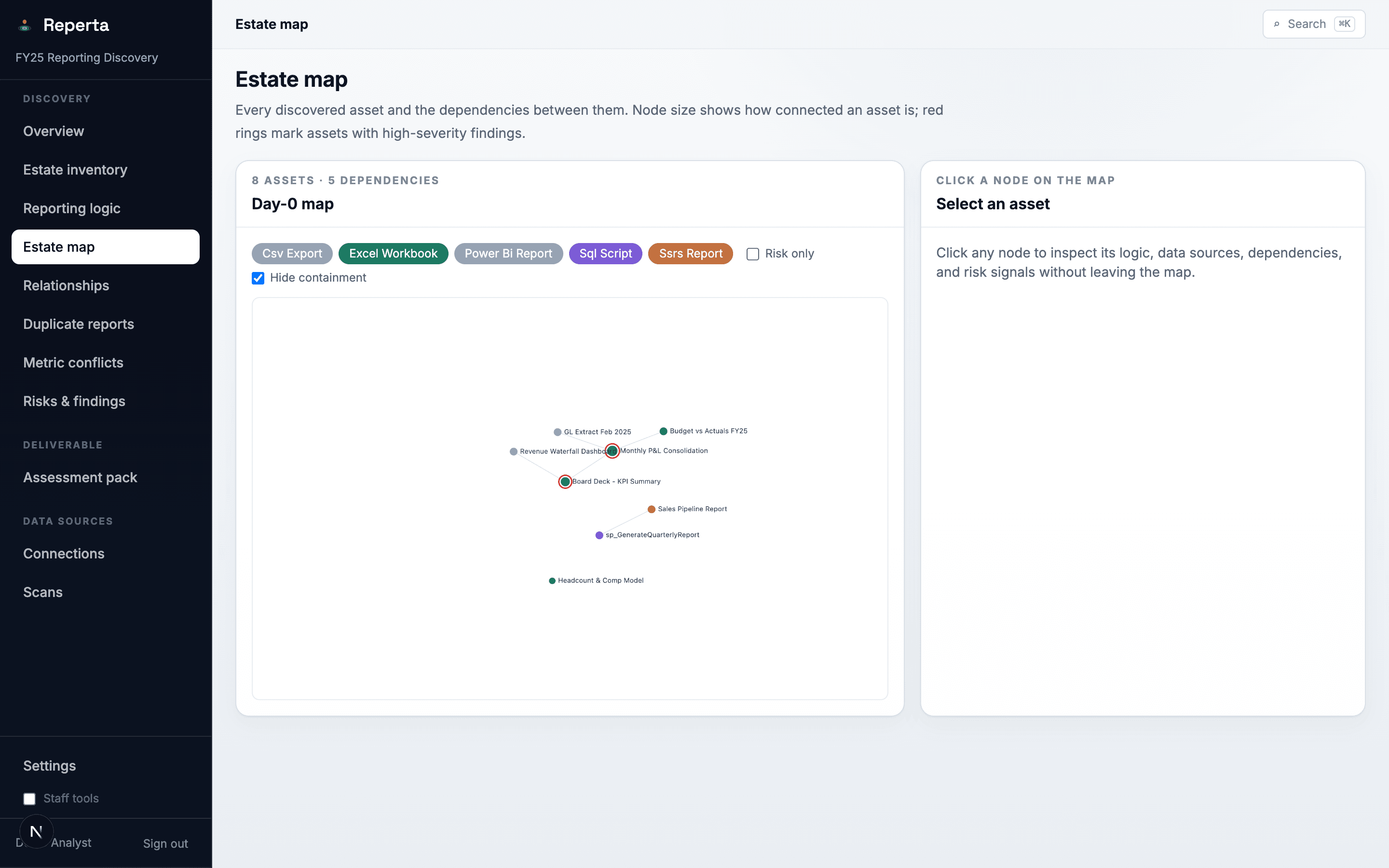Click the Search box in header
The image size is (1389, 868).
click(1314, 24)
